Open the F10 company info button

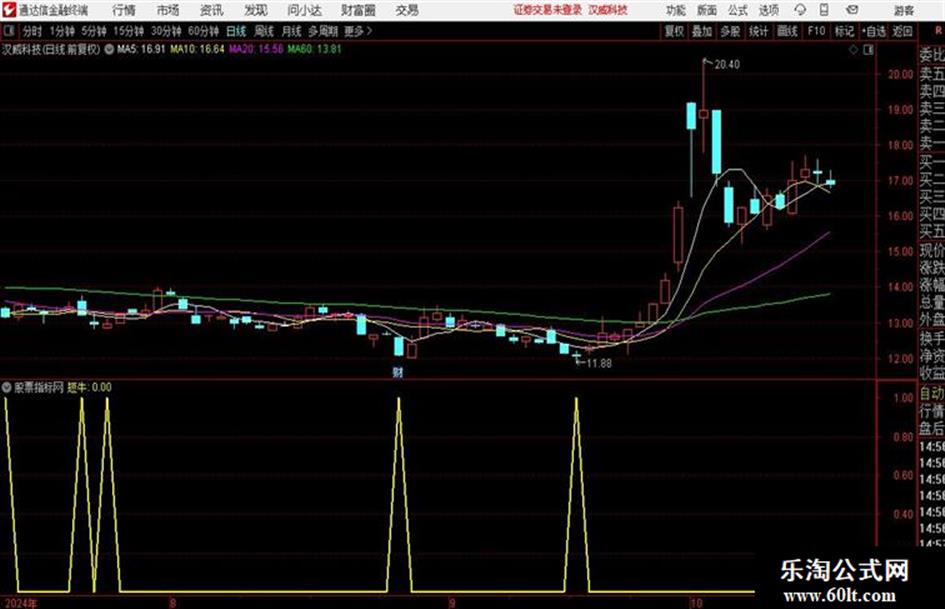pos(816,31)
